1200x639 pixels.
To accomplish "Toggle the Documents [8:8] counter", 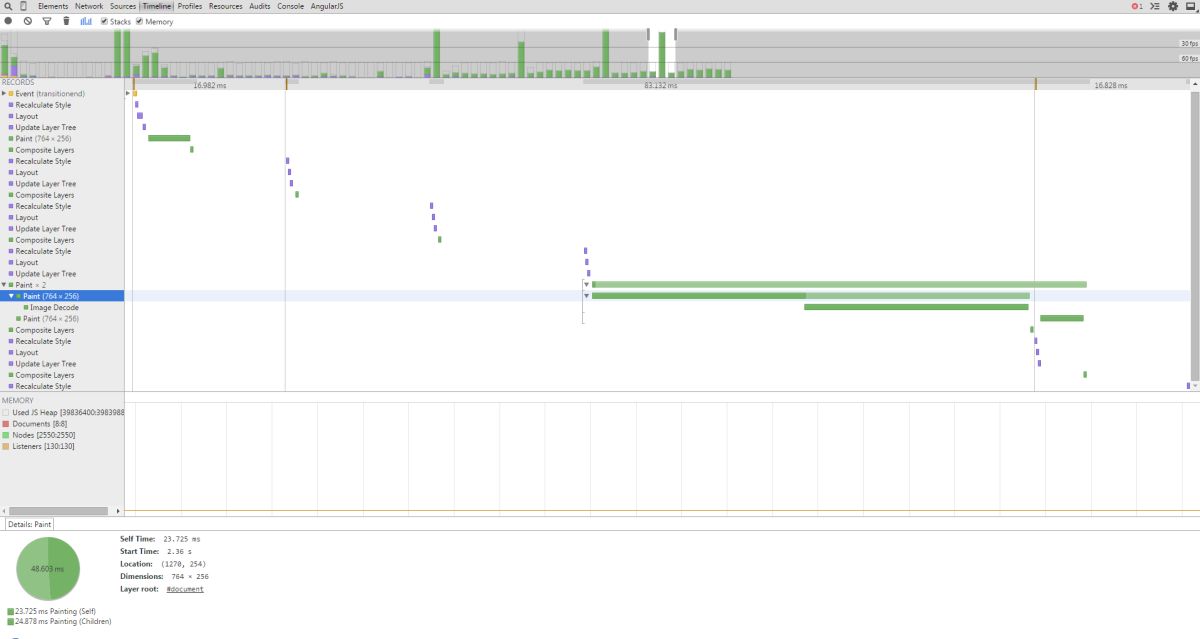I will tap(5, 424).
